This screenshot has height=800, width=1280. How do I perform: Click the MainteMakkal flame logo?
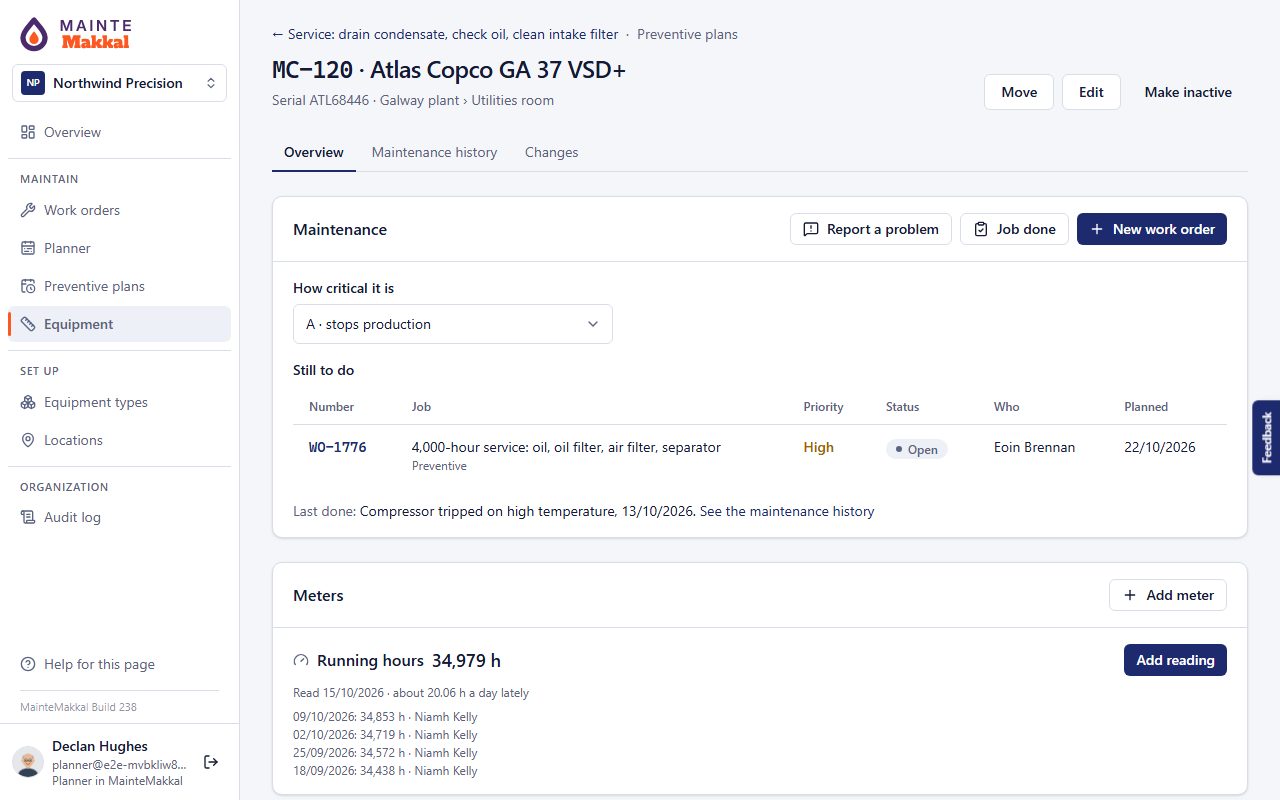point(34,34)
